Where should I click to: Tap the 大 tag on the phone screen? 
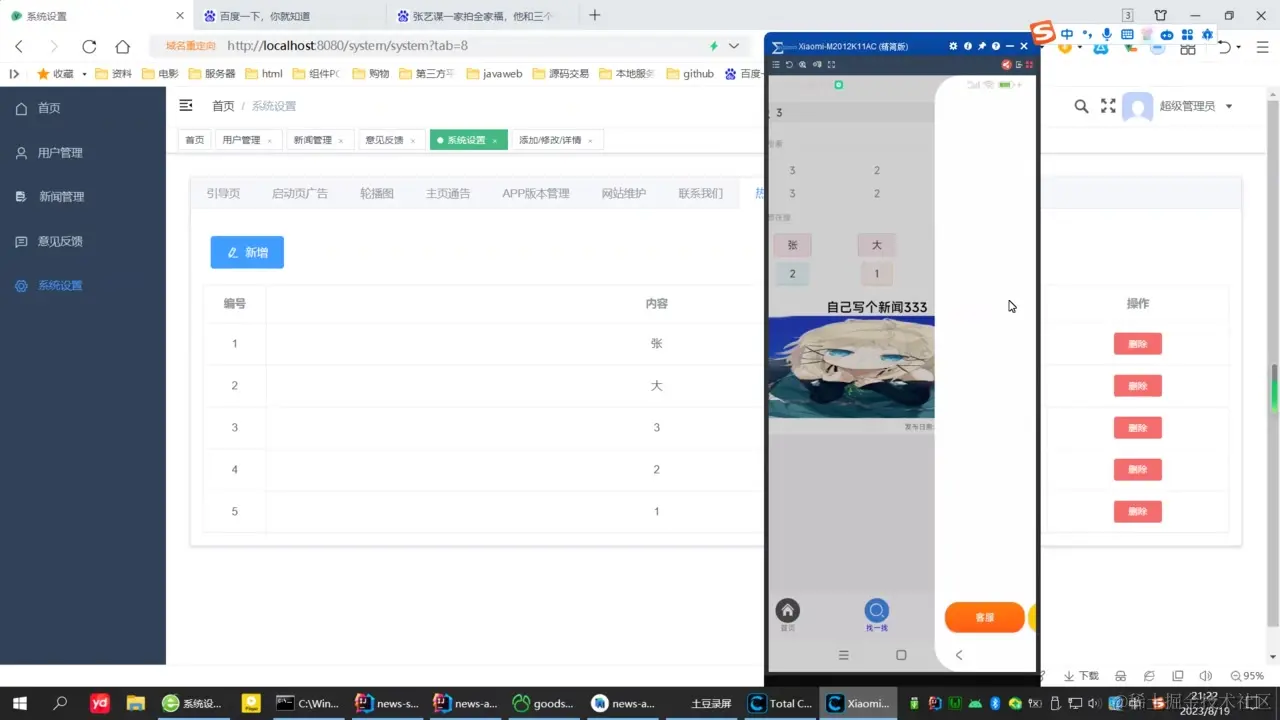click(877, 245)
